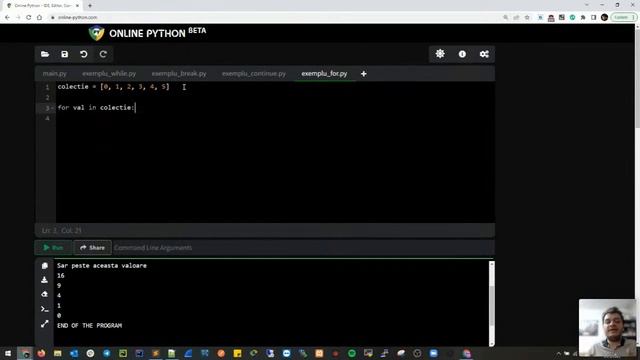Launch Firefox from the taskbar
The width and height of the screenshot is (640, 360).
tap(41, 353)
